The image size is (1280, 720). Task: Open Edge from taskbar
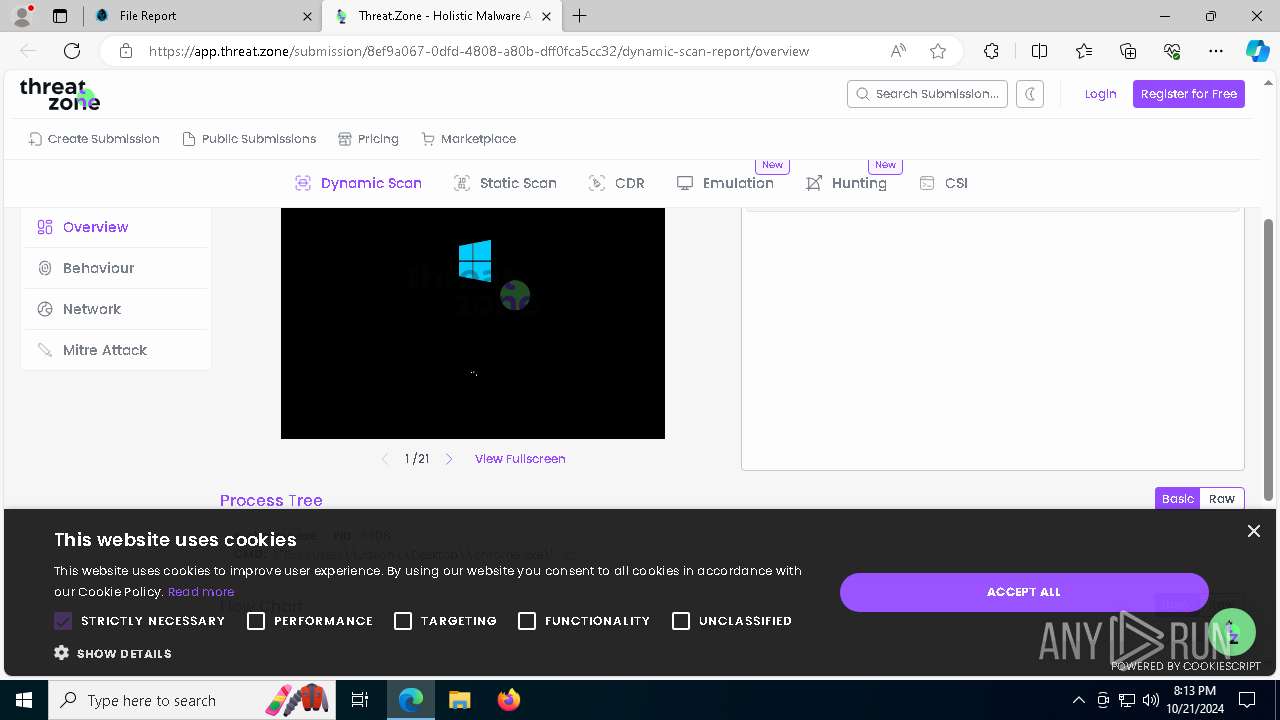pos(411,700)
